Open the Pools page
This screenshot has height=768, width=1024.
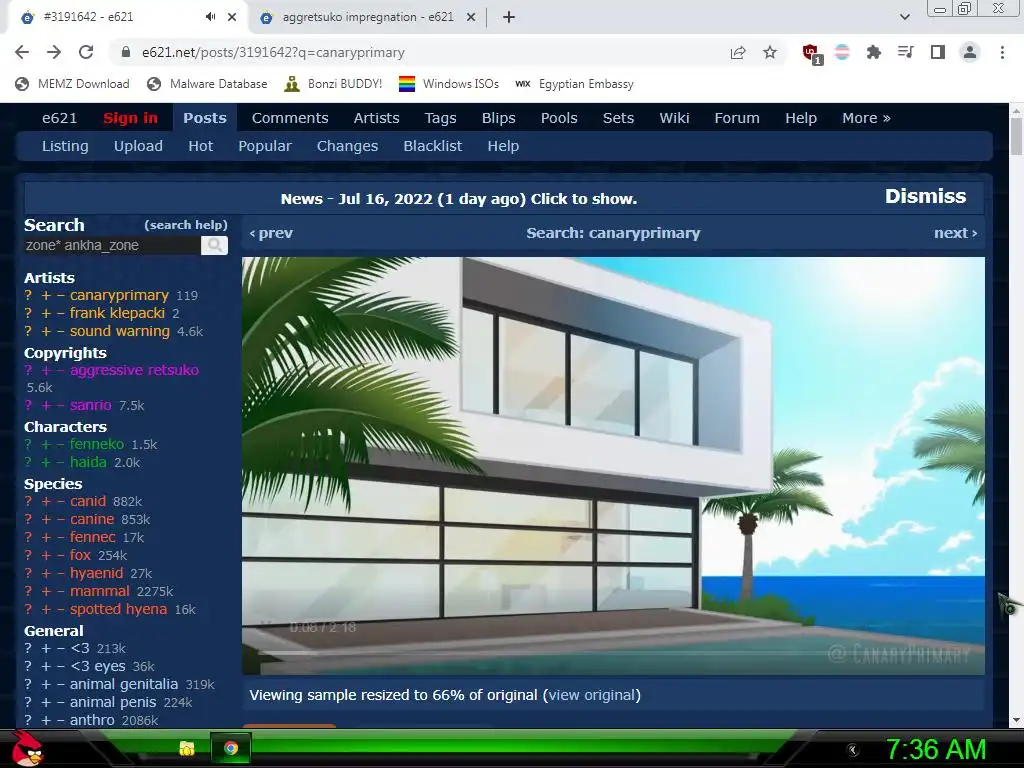click(x=559, y=118)
